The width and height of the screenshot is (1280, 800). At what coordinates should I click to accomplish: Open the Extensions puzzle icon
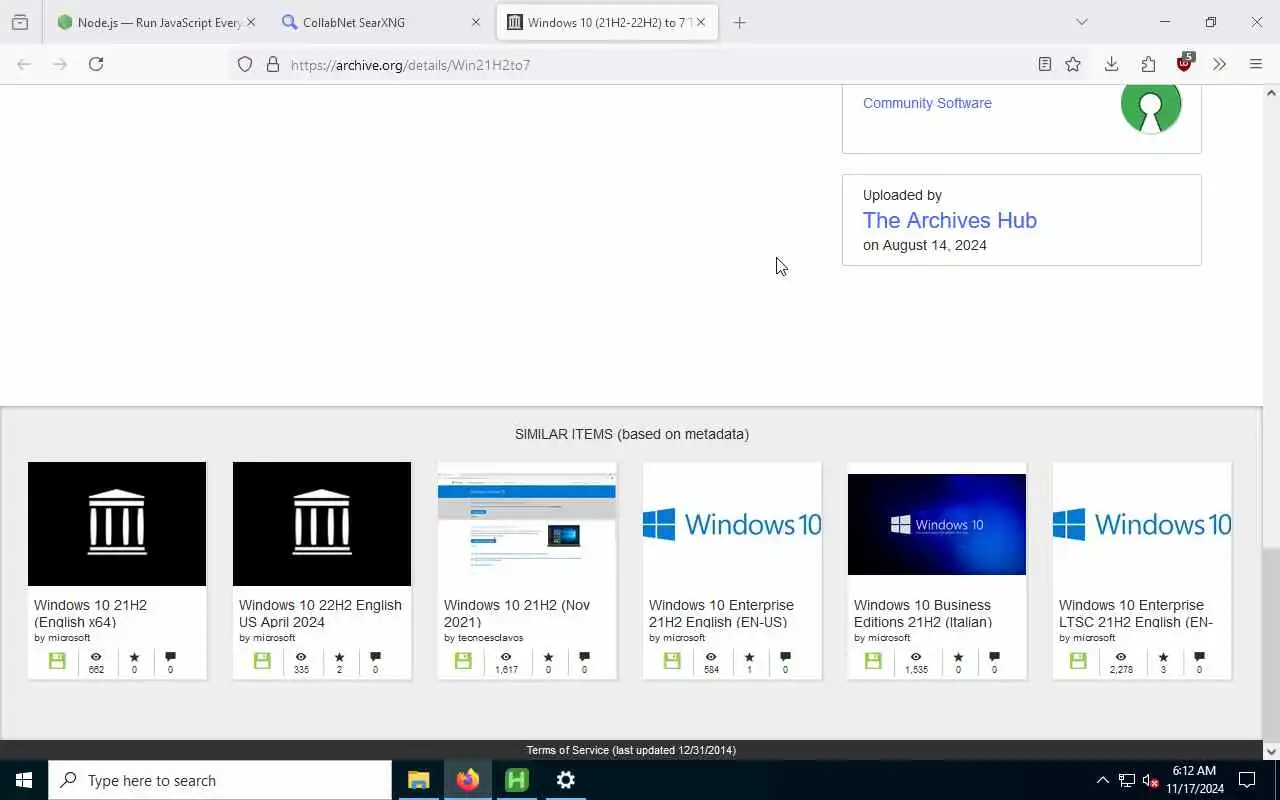point(1148,64)
